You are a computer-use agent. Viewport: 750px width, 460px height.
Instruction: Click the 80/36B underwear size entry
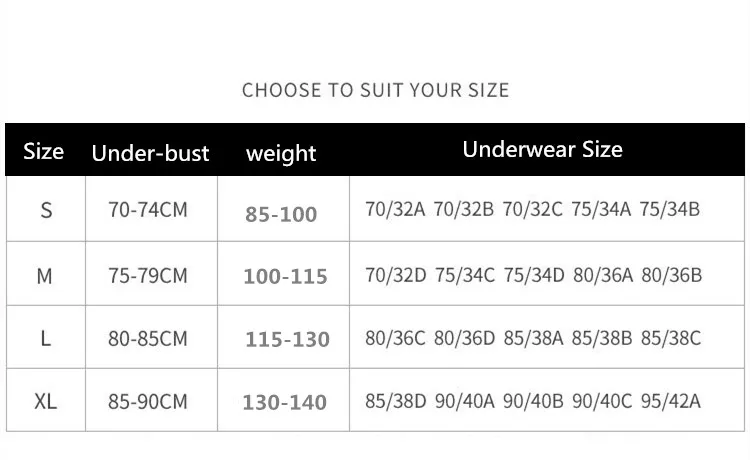click(x=672, y=275)
